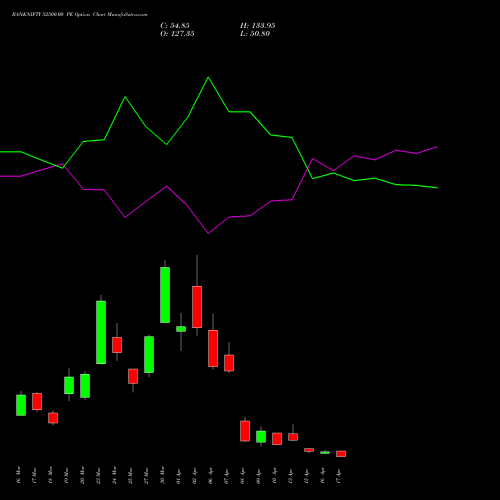
Task: Click the last red candle above 17 Apr
Action: pyautogui.click(x=341, y=454)
